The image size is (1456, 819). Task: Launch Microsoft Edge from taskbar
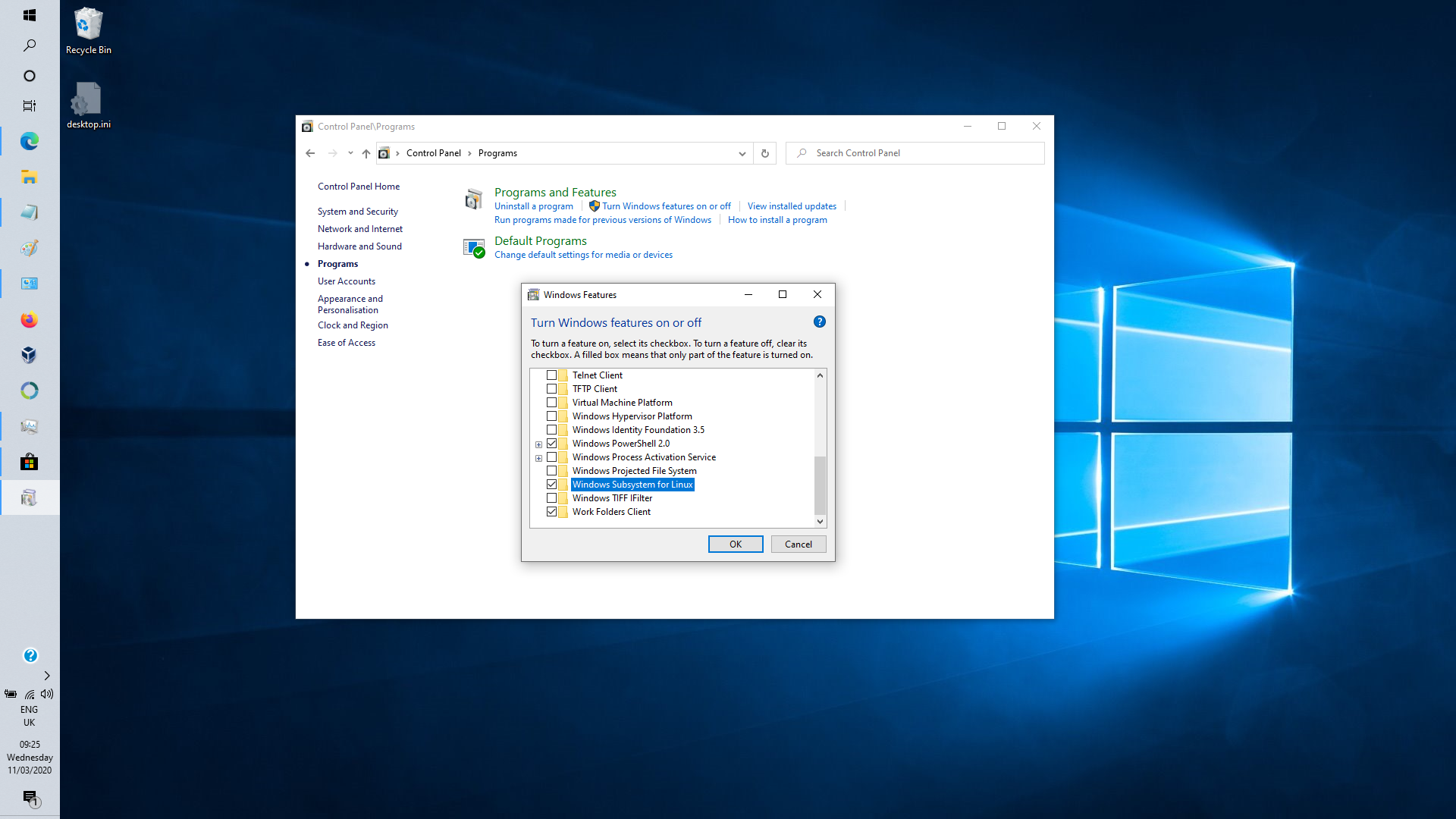coord(30,141)
